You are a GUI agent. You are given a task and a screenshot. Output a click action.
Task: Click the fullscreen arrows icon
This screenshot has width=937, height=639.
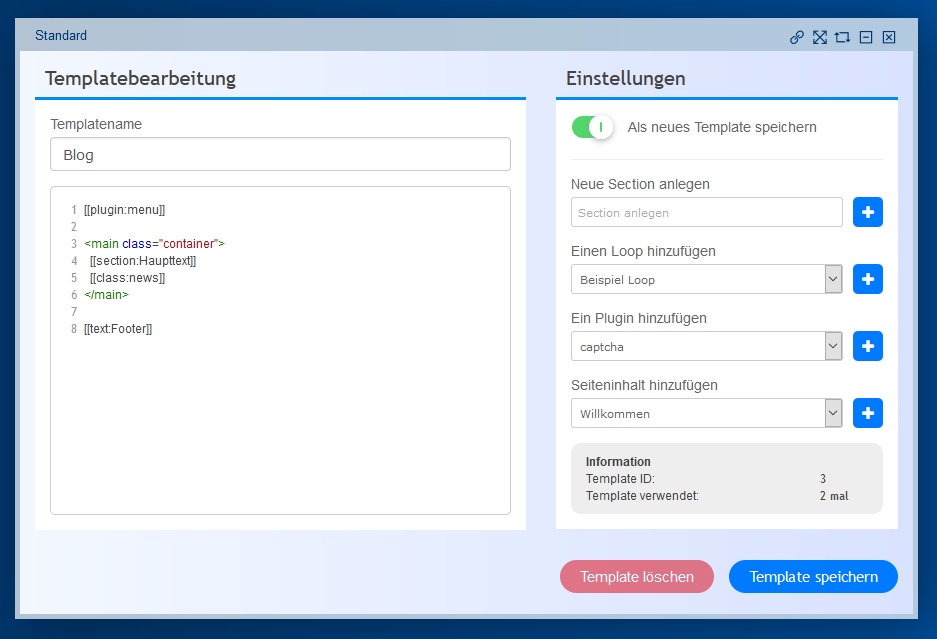coord(820,38)
